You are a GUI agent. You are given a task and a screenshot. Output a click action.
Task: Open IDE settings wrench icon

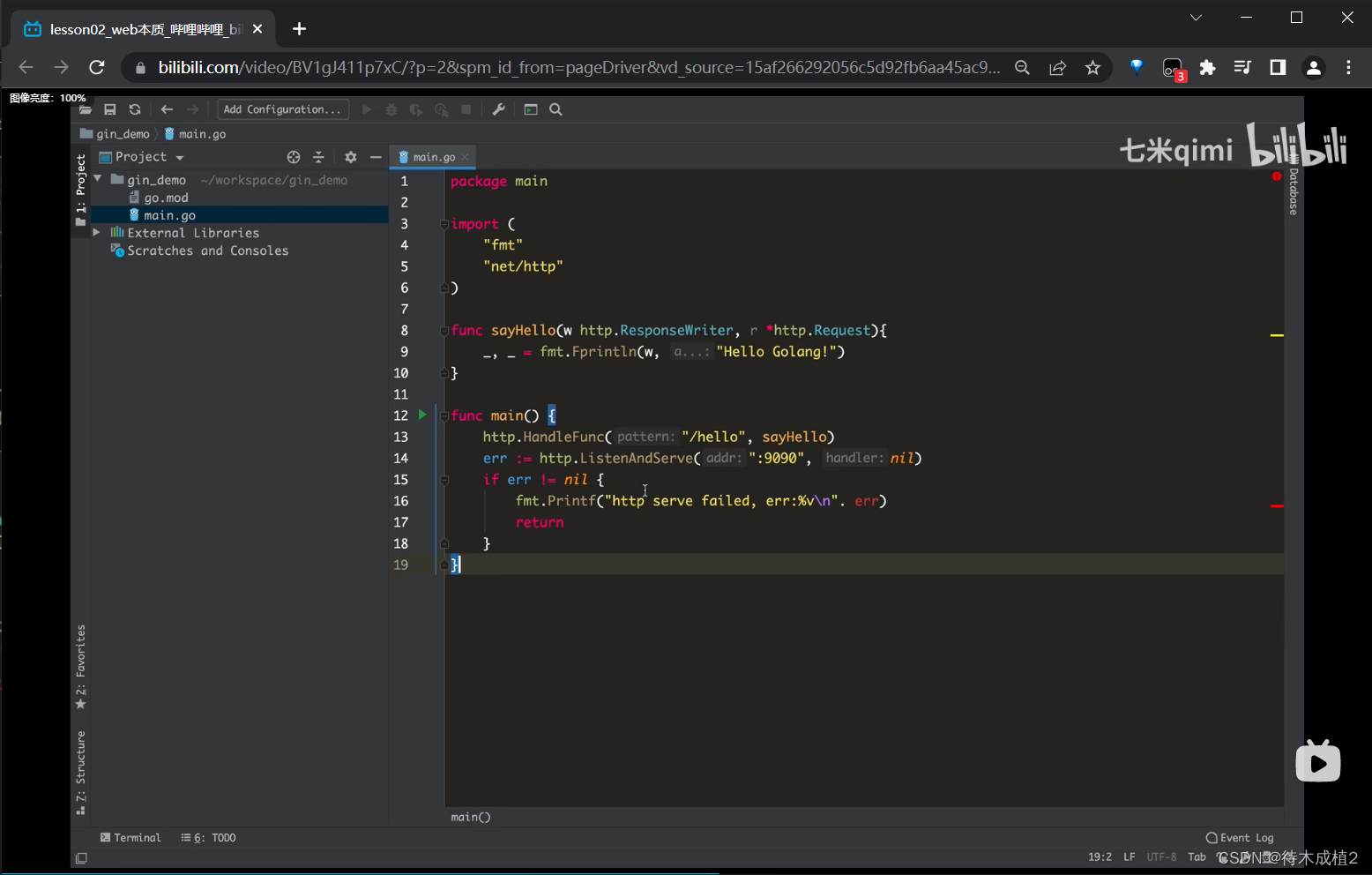(498, 109)
